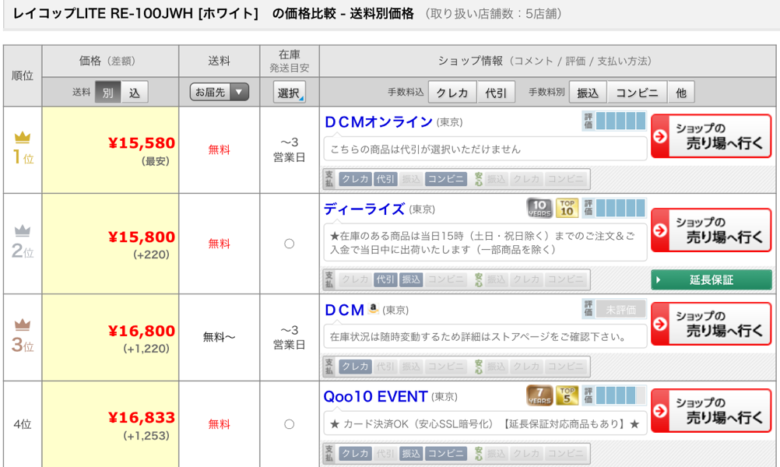
Task: Click the 無料 shipping text for ディーライズ
Action: tap(219, 244)
